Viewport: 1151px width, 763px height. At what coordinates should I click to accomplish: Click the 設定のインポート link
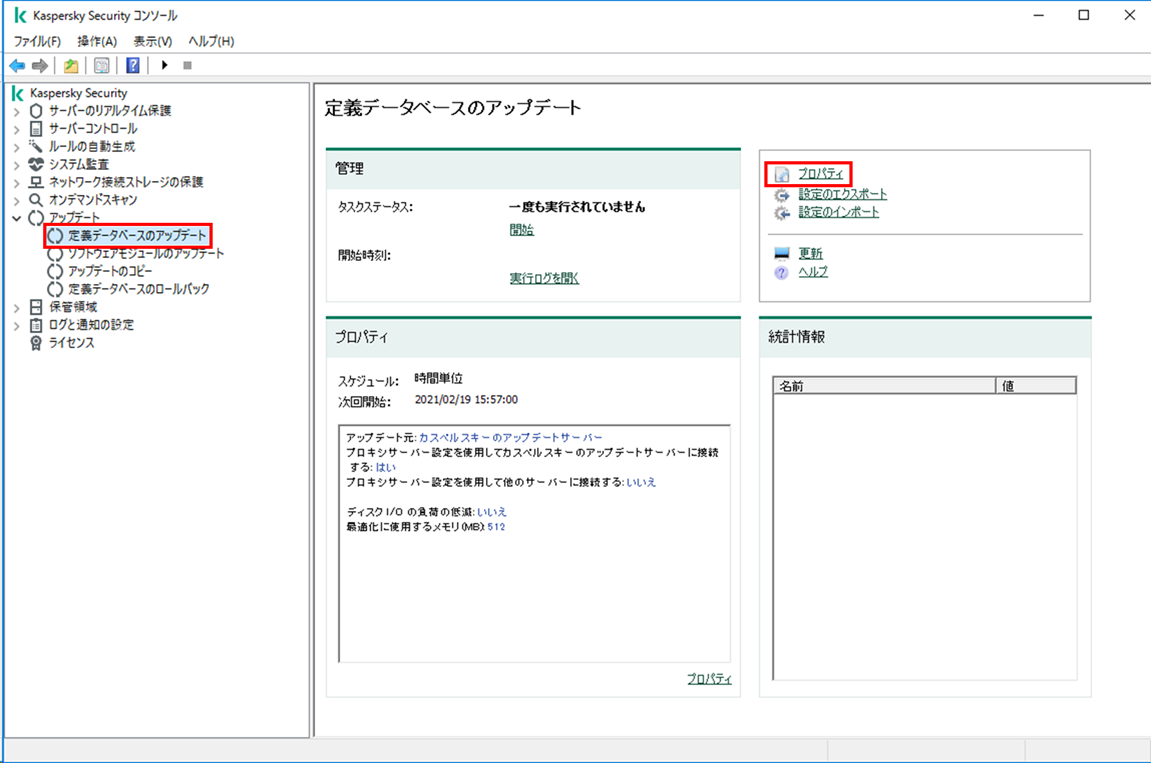[838, 211]
